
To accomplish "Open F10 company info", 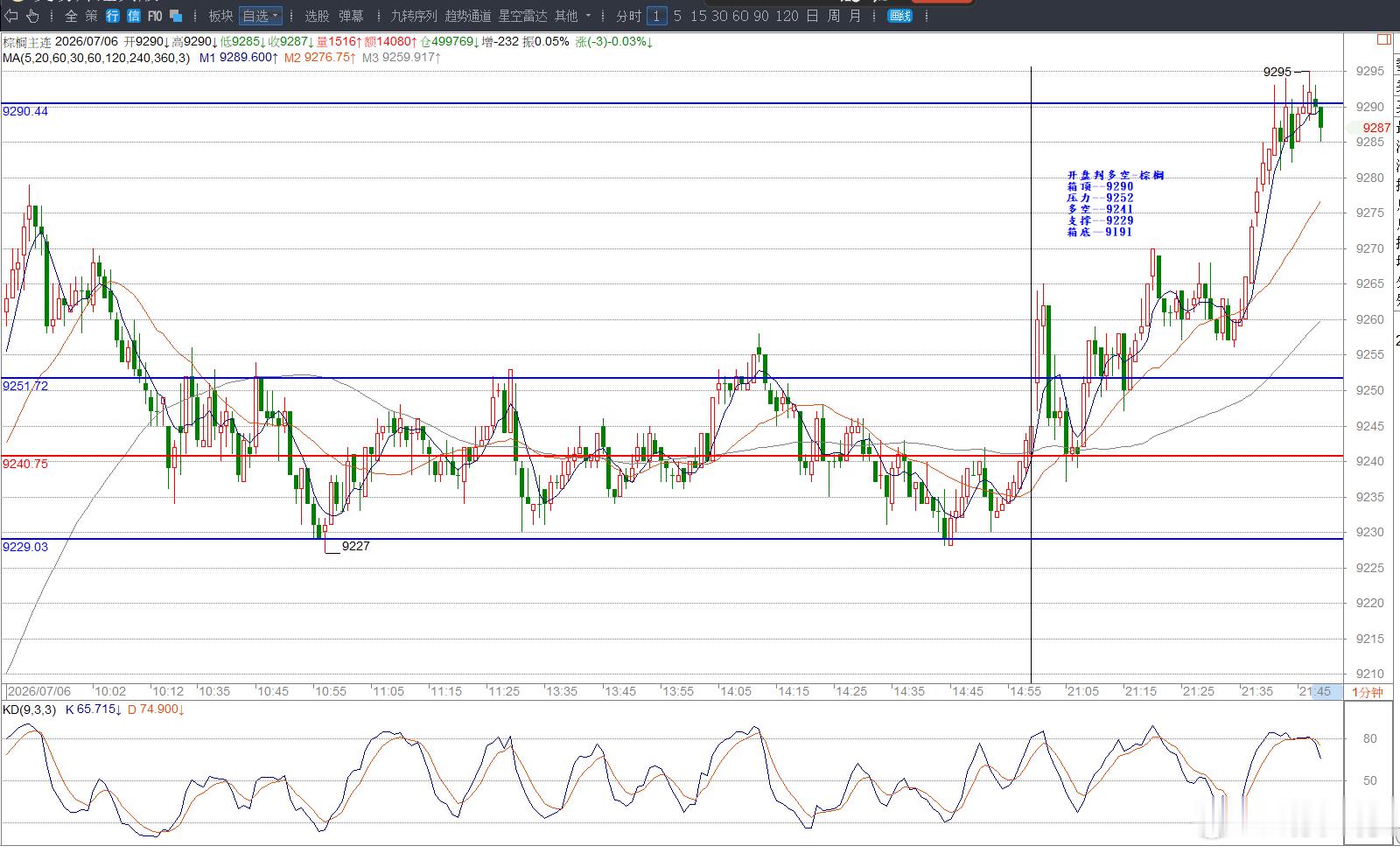I will click(155, 16).
